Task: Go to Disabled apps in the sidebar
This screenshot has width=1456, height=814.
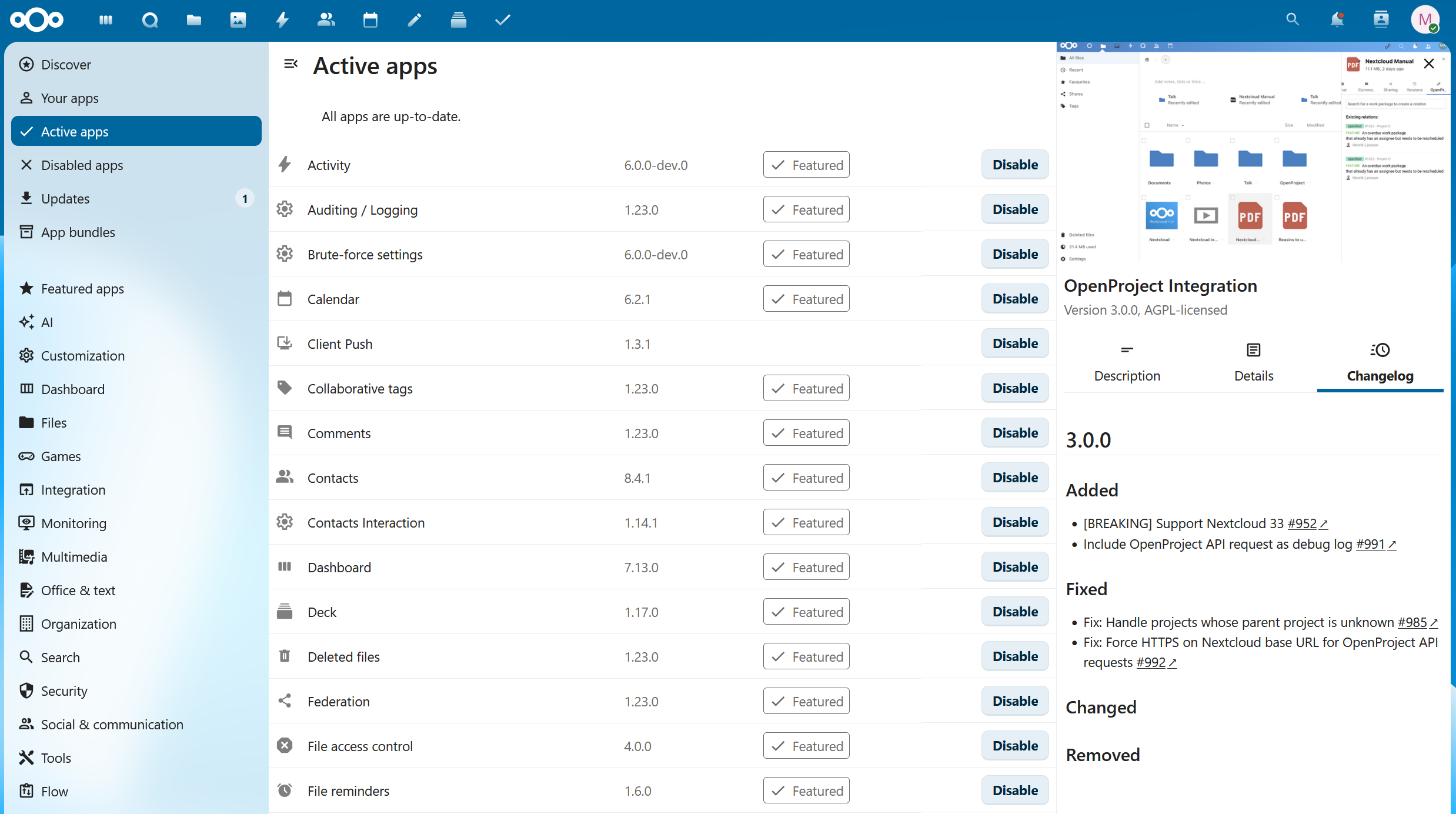Action: (82, 165)
